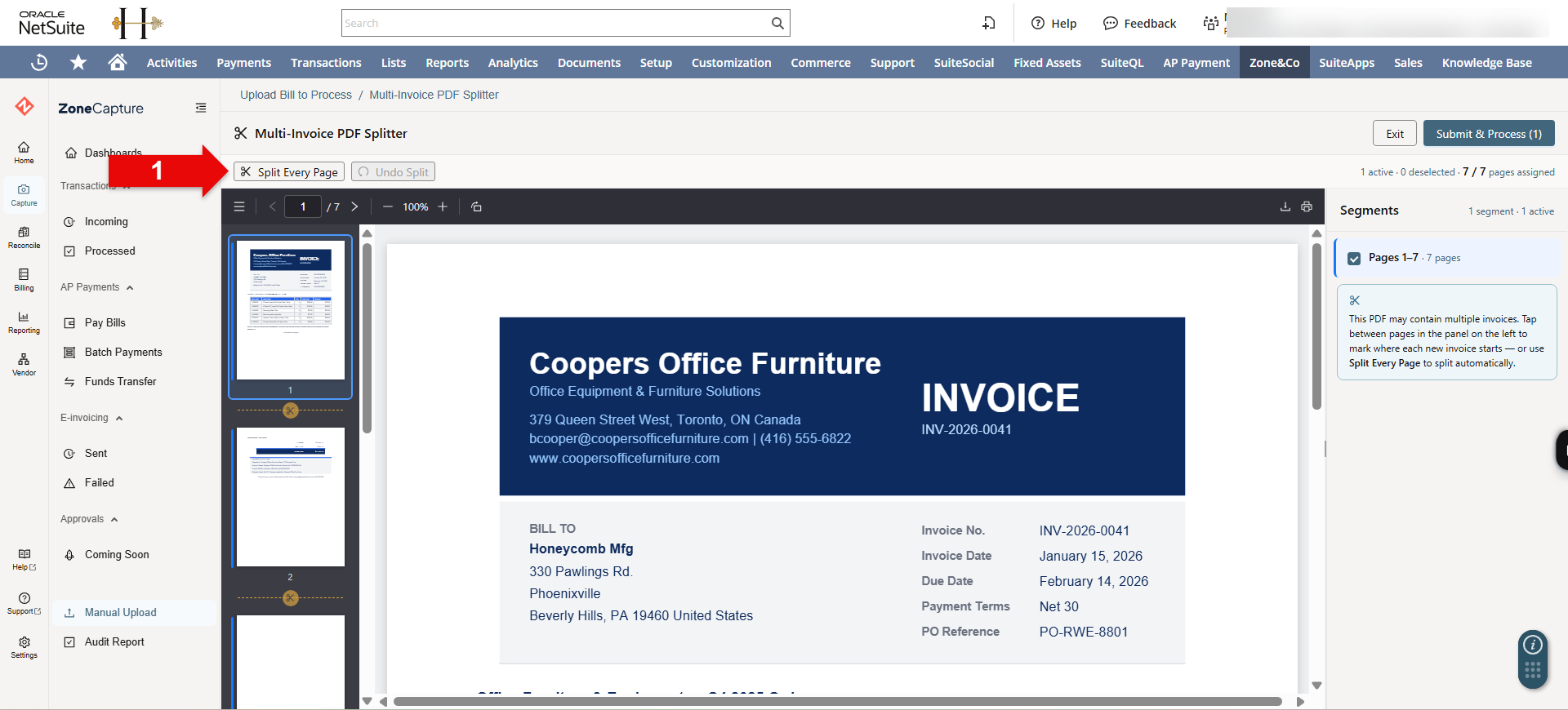
Task: Open the Coming Soon approvals item
Action: click(117, 555)
